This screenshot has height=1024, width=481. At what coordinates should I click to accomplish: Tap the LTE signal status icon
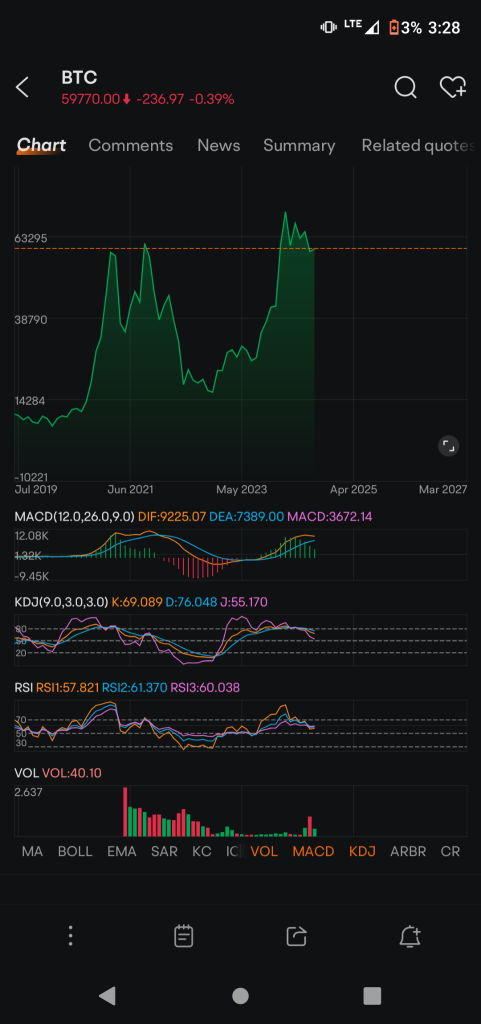[x=362, y=27]
